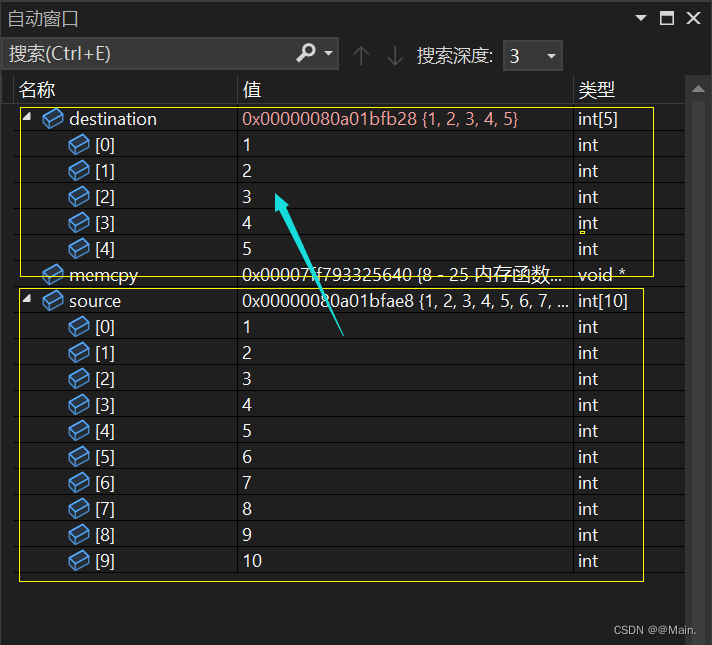The width and height of the screenshot is (712, 645).
Task: Click the source variable cube icon
Action: pyautogui.click(x=53, y=301)
